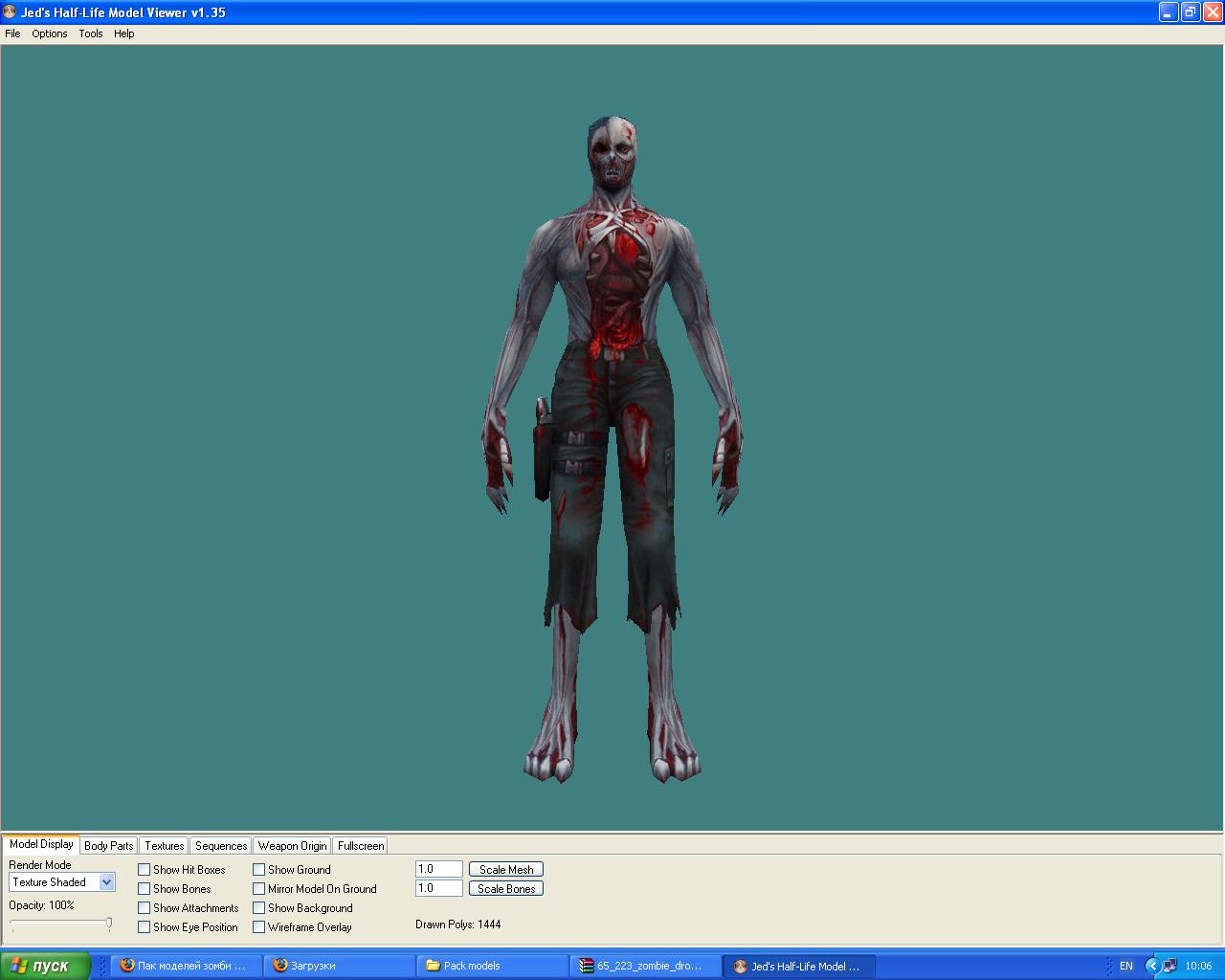
Task: Enable Wireframe Overlay checkbox
Action: (259, 927)
